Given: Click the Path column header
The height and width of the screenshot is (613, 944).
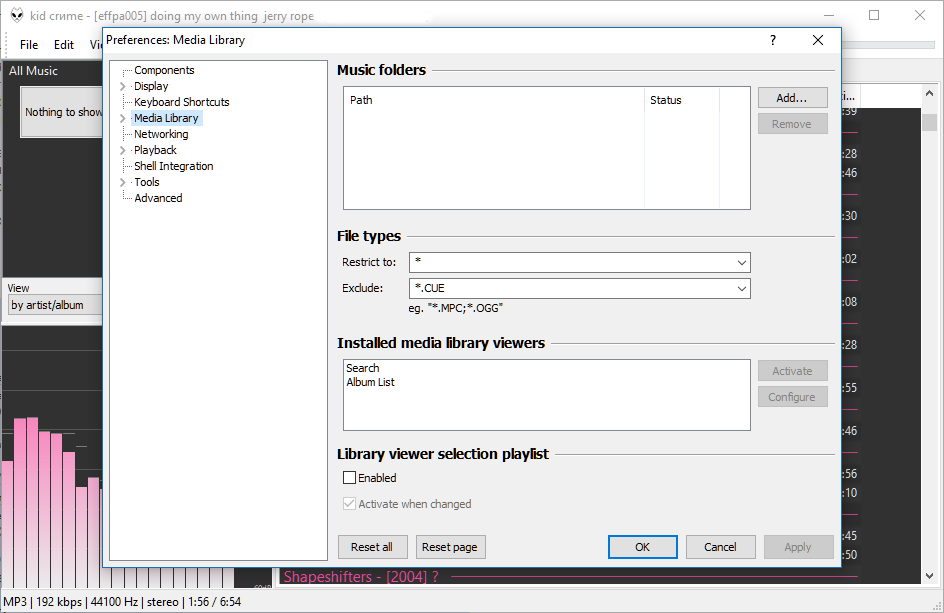Looking at the screenshot, I should pyautogui.click(x=494, y=100).
